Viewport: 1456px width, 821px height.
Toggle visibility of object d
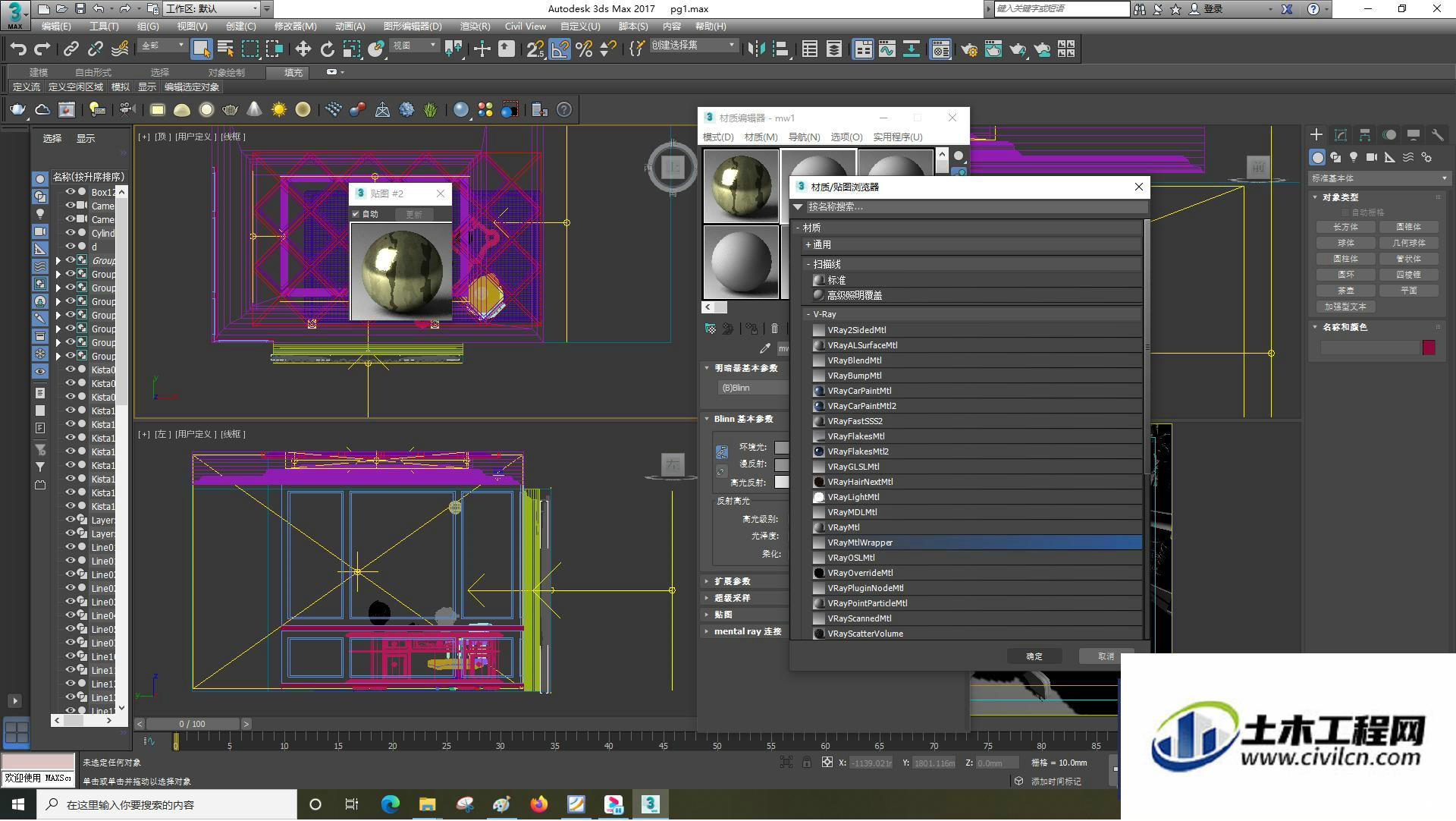tap(71, 247)
